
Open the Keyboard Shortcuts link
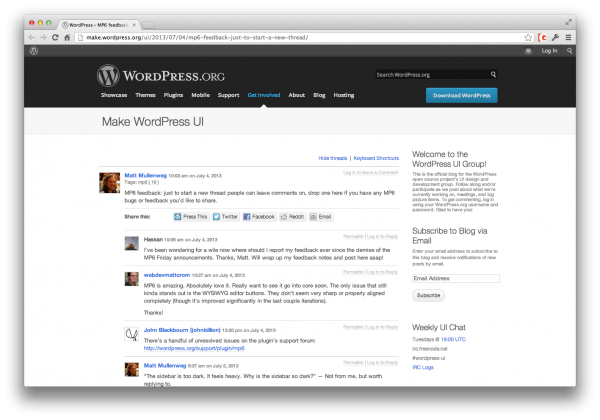pos(376,158)
